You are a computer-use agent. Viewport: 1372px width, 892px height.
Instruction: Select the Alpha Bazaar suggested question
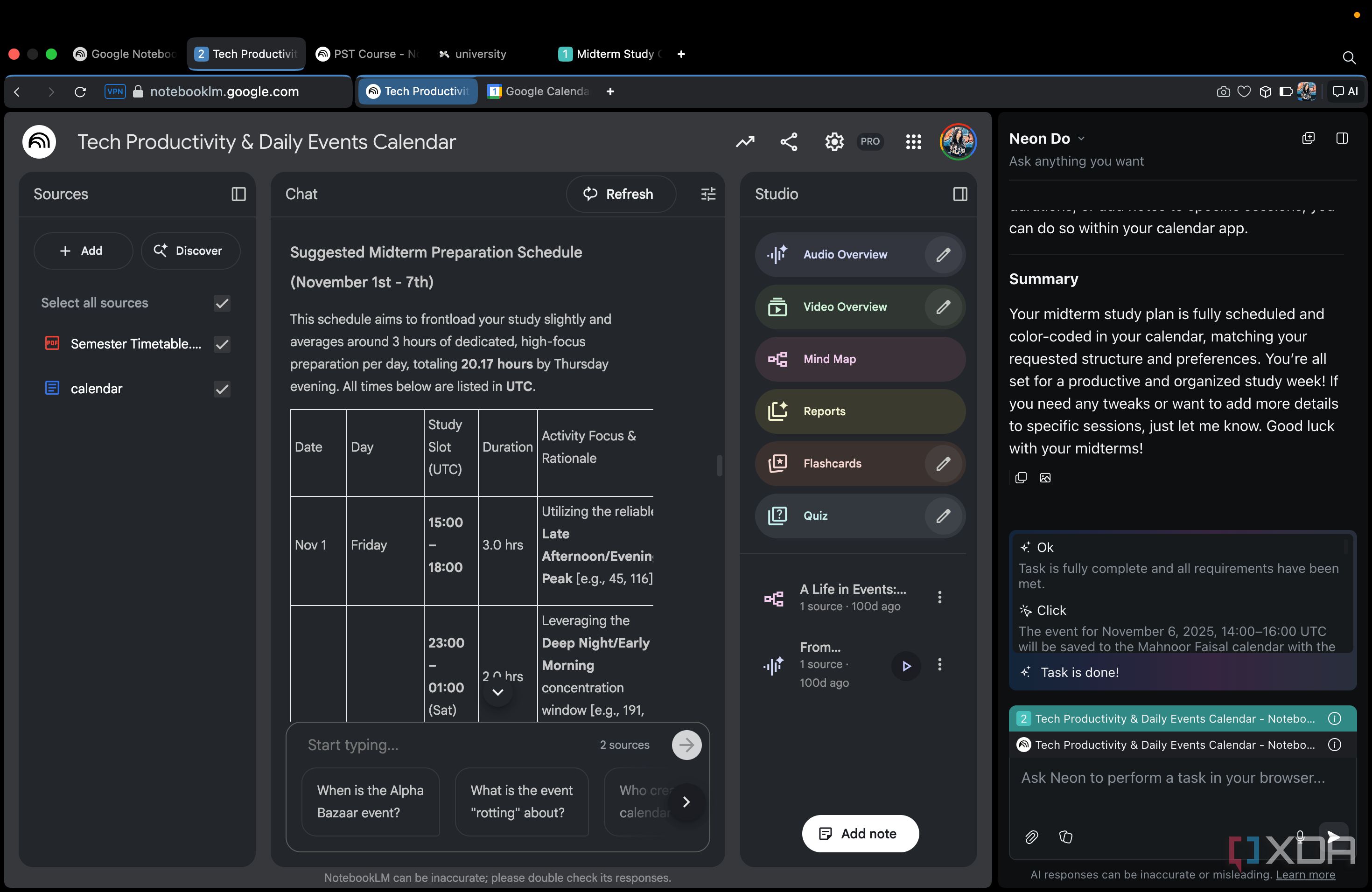point(371,801)
